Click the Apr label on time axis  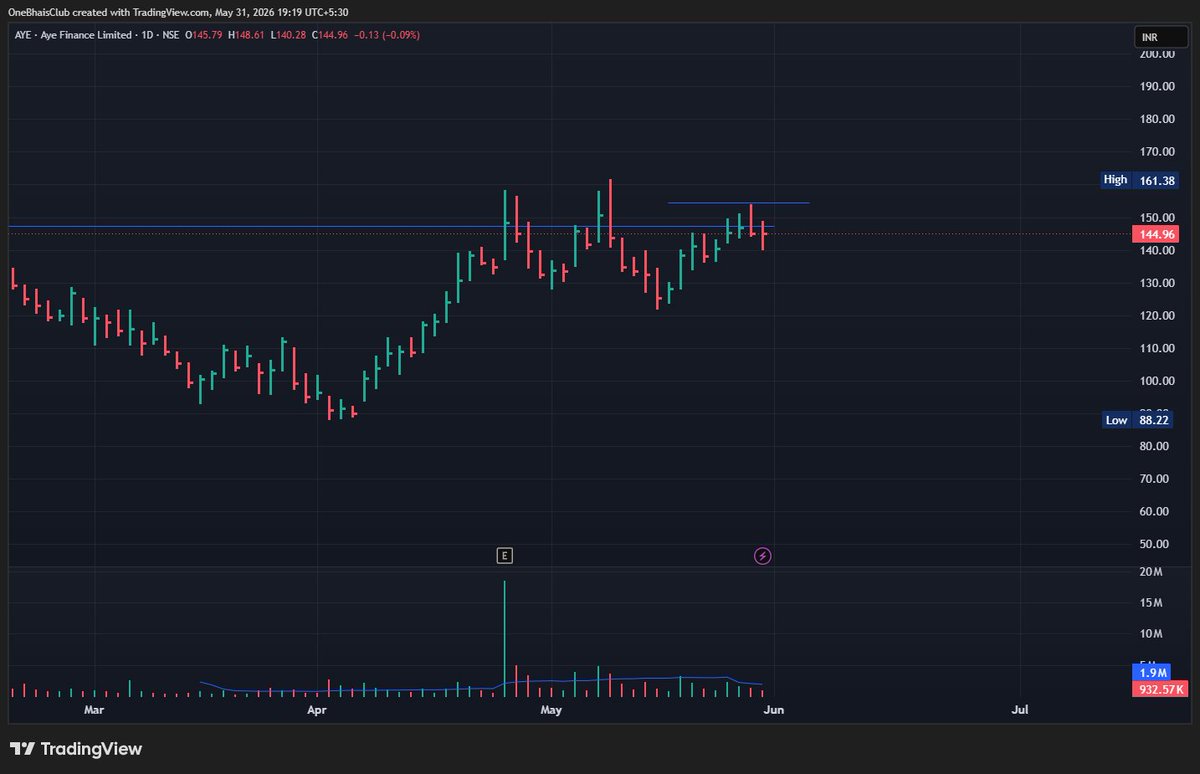pos(318,710)
